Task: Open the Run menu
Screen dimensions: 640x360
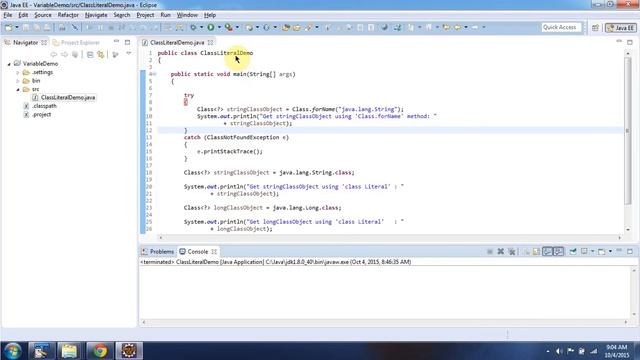Action: click(x=165, y=15)
